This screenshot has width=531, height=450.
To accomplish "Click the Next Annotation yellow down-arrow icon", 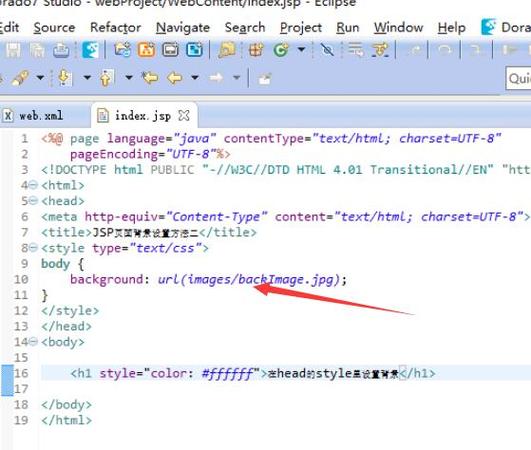I will (x=64, y=78).
